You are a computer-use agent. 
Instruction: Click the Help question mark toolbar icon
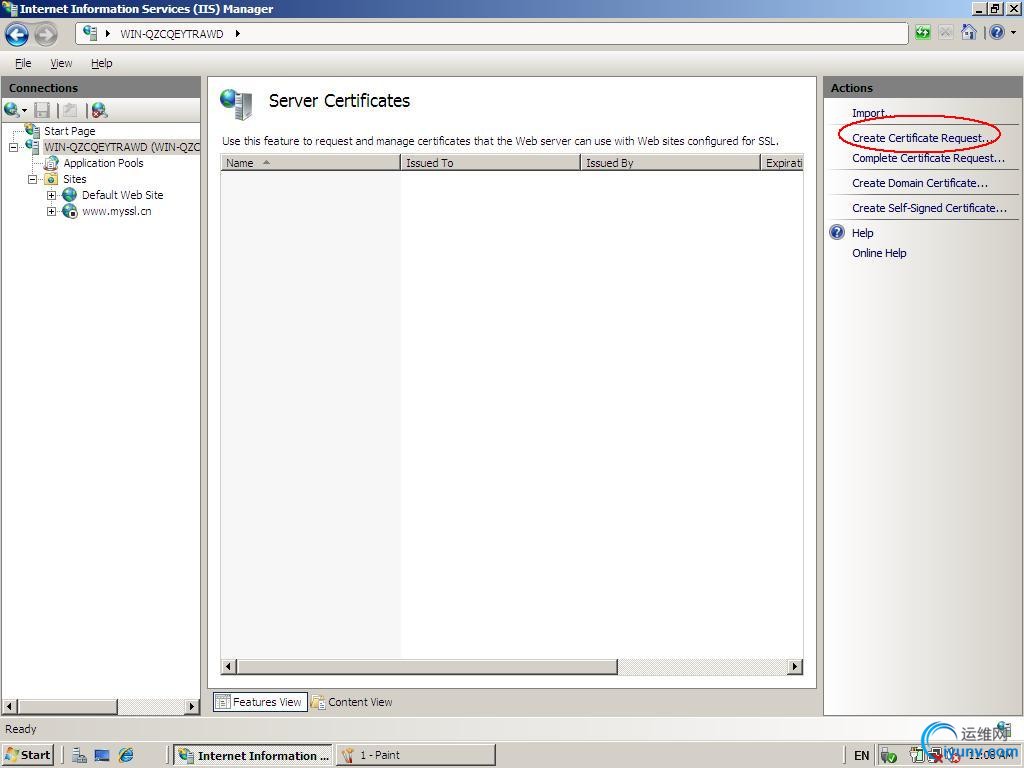pos(997,32)
